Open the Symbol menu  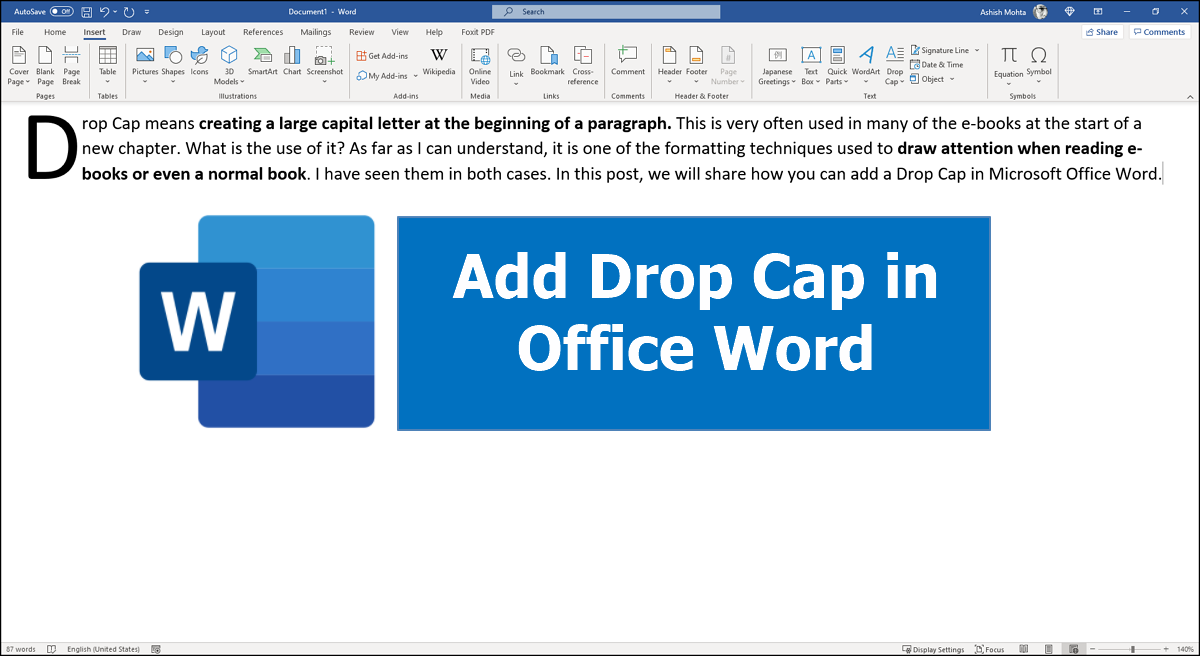pyautogui.click(x=1039, y=65)
